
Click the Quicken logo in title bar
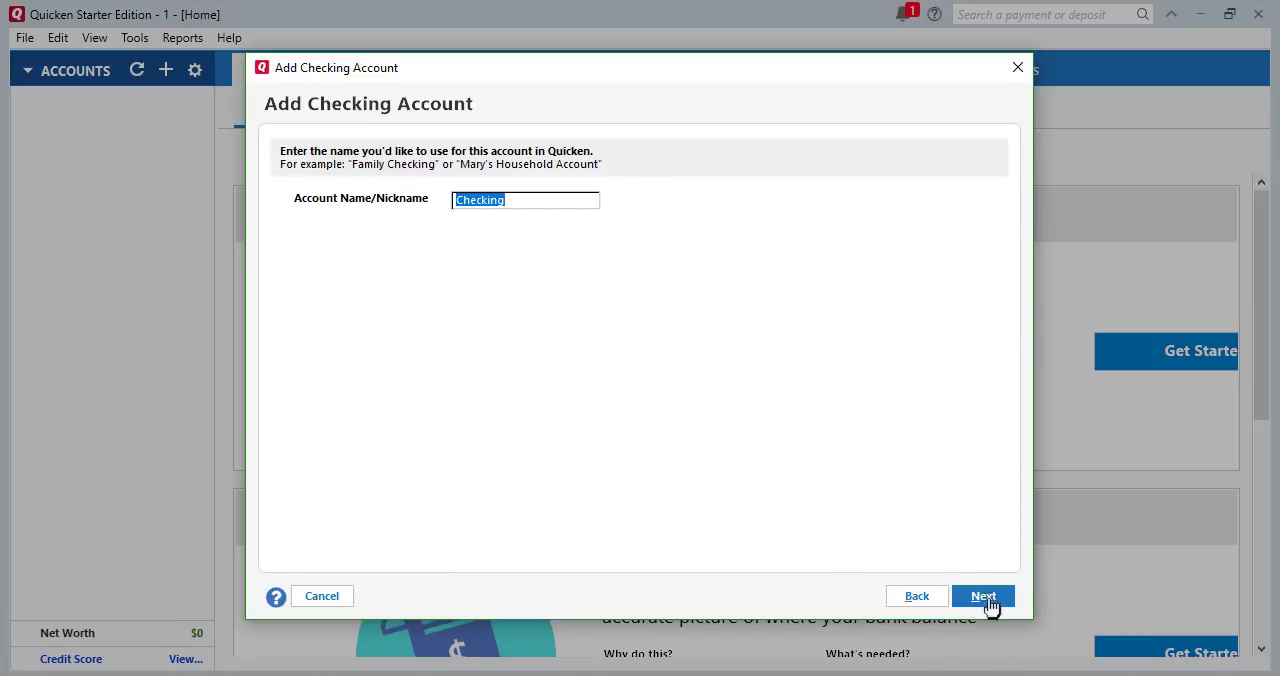click(x=16, y=14)
